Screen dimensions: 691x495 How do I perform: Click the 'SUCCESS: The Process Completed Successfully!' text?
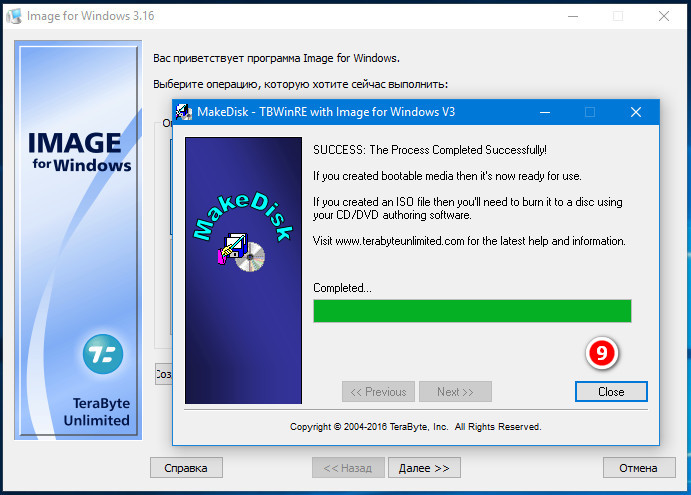[430, 150]
